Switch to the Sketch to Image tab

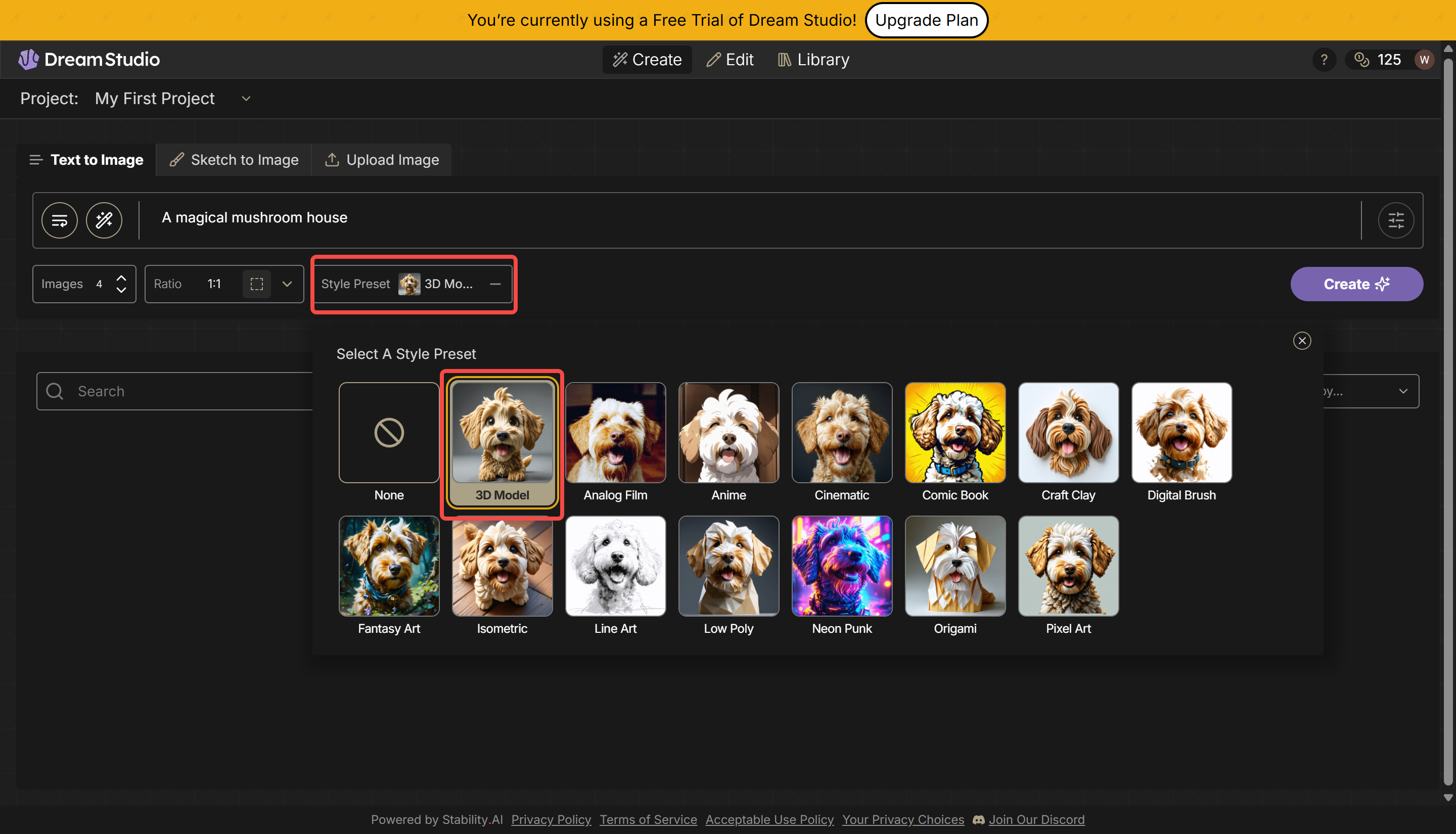click(234, 159)
